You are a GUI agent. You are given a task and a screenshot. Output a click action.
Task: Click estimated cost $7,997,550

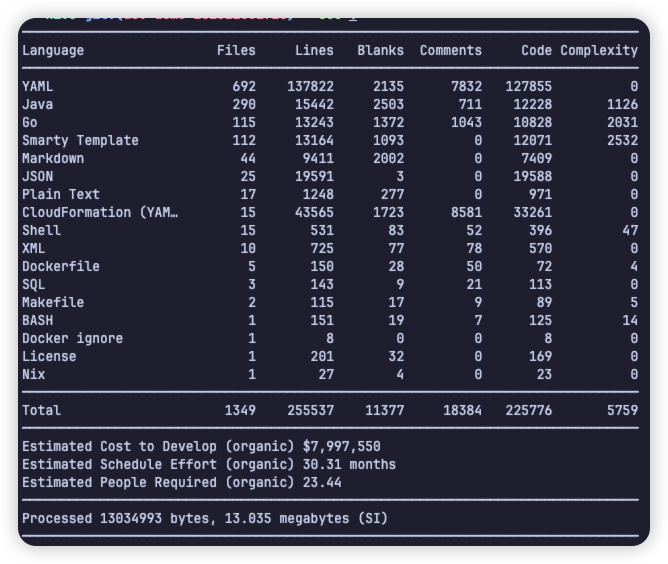point(342,446)
